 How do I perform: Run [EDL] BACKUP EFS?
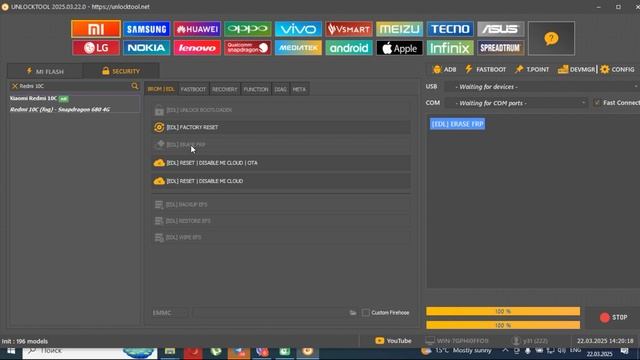click(281, 204)
